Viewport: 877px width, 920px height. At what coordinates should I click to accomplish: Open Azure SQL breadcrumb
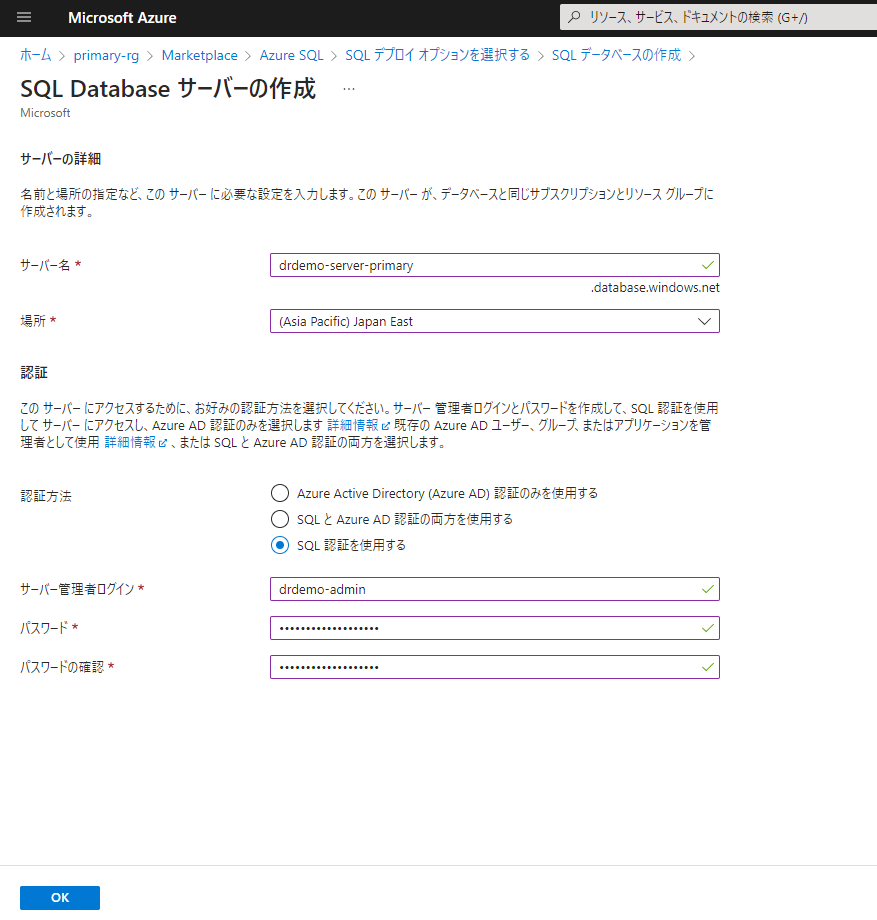[292, 55]
